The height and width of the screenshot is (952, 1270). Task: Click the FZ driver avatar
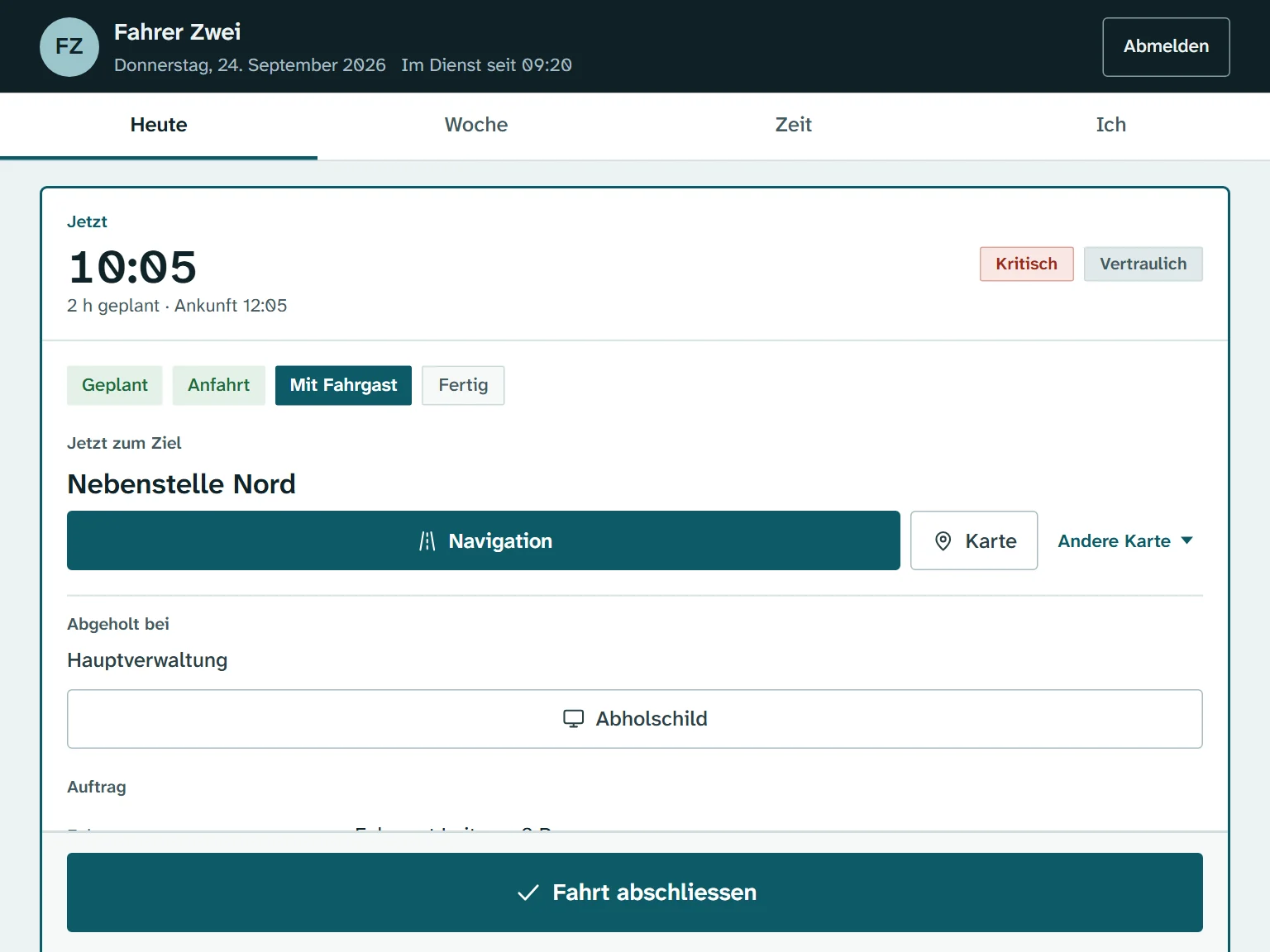coord(69,47)
